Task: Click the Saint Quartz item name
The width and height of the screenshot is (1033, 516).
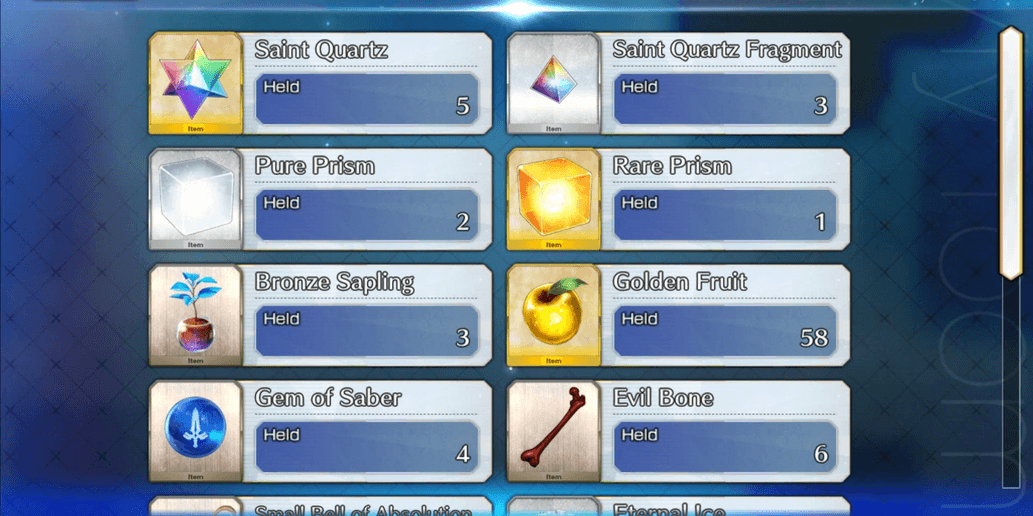Action: pyautogui.click(x=321, y=50)
